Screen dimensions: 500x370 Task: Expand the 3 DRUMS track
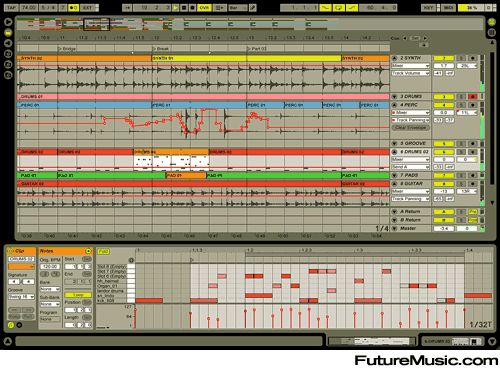coord(394,97)
